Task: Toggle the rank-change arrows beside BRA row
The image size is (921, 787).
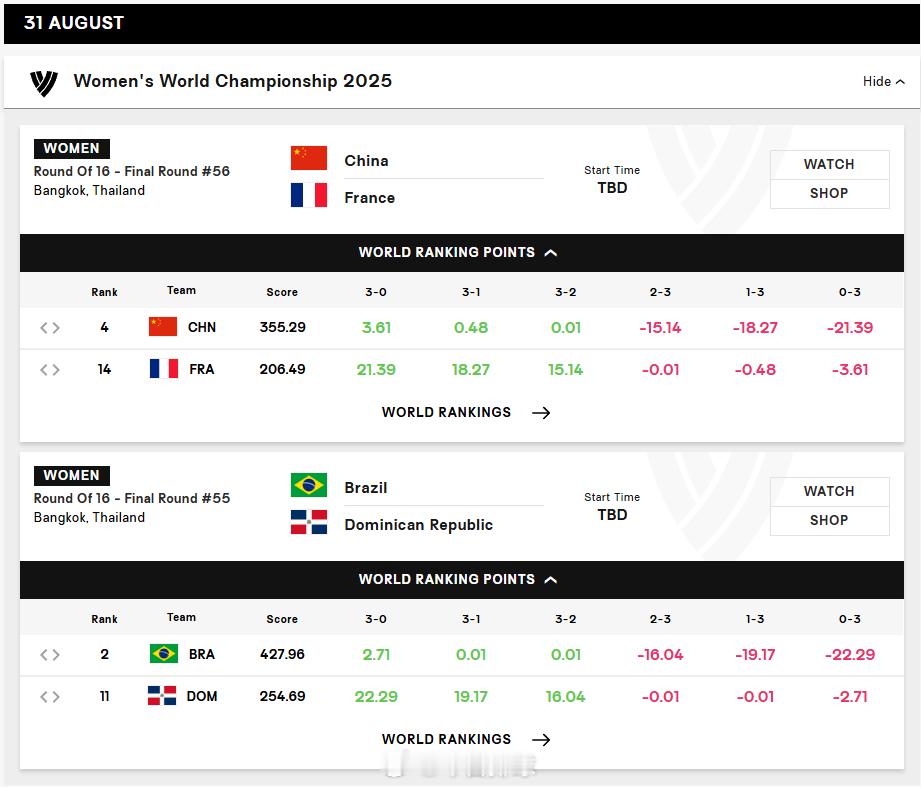Action: pos(50,655)
